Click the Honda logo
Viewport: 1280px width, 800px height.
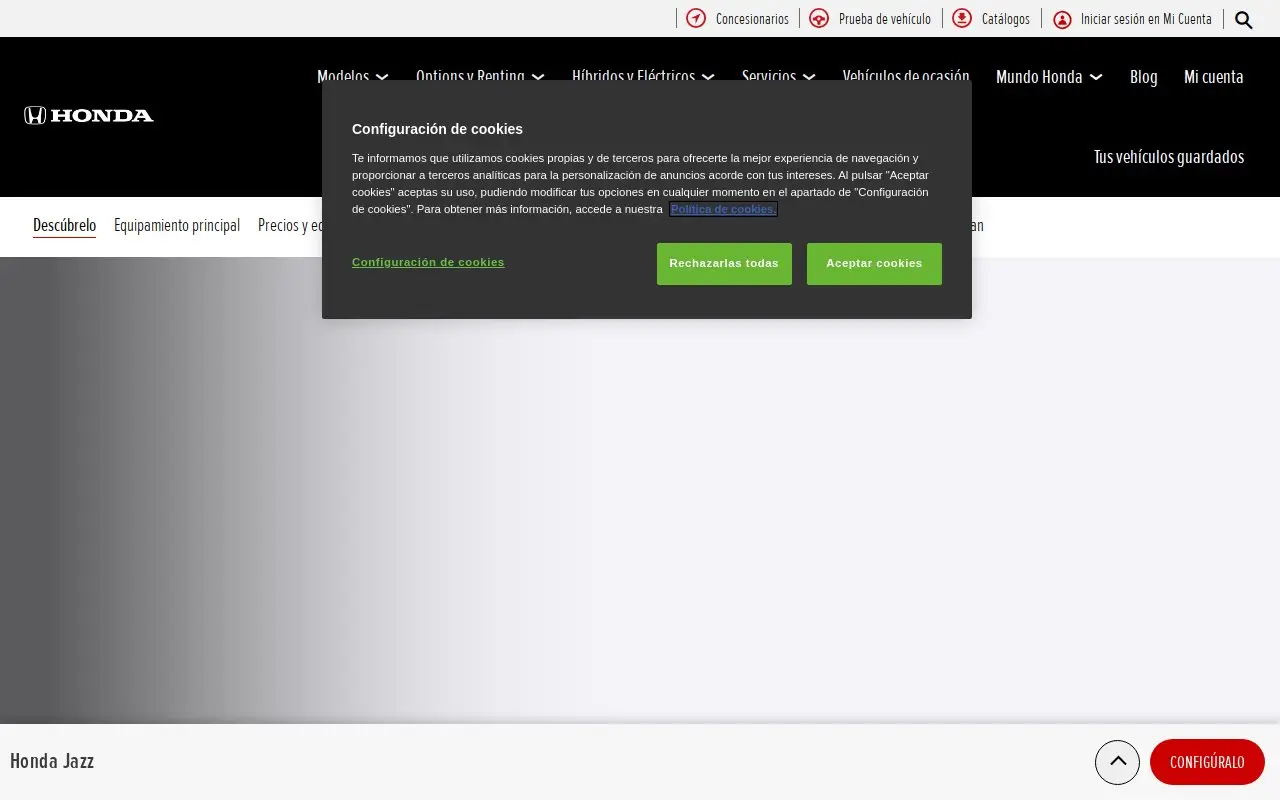click(89, 115)
